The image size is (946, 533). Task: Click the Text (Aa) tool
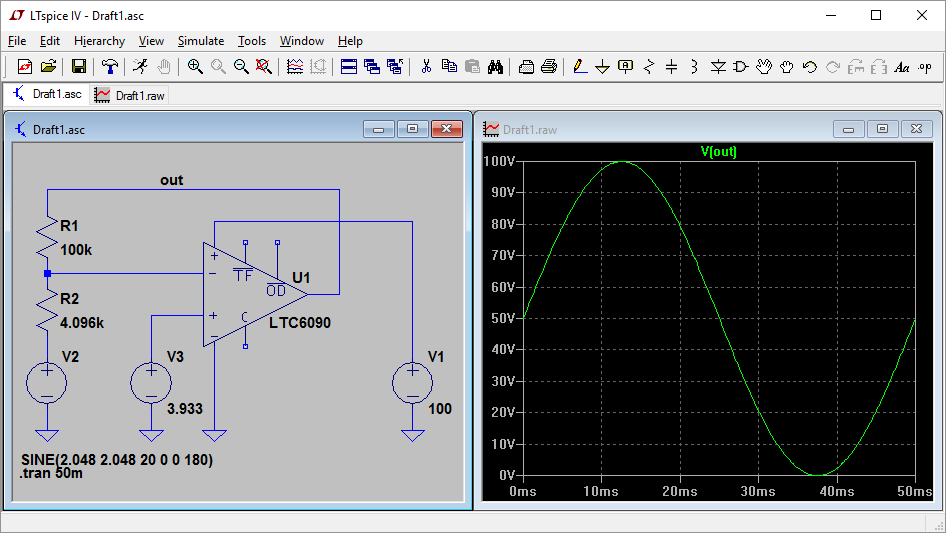pos(902,66)
